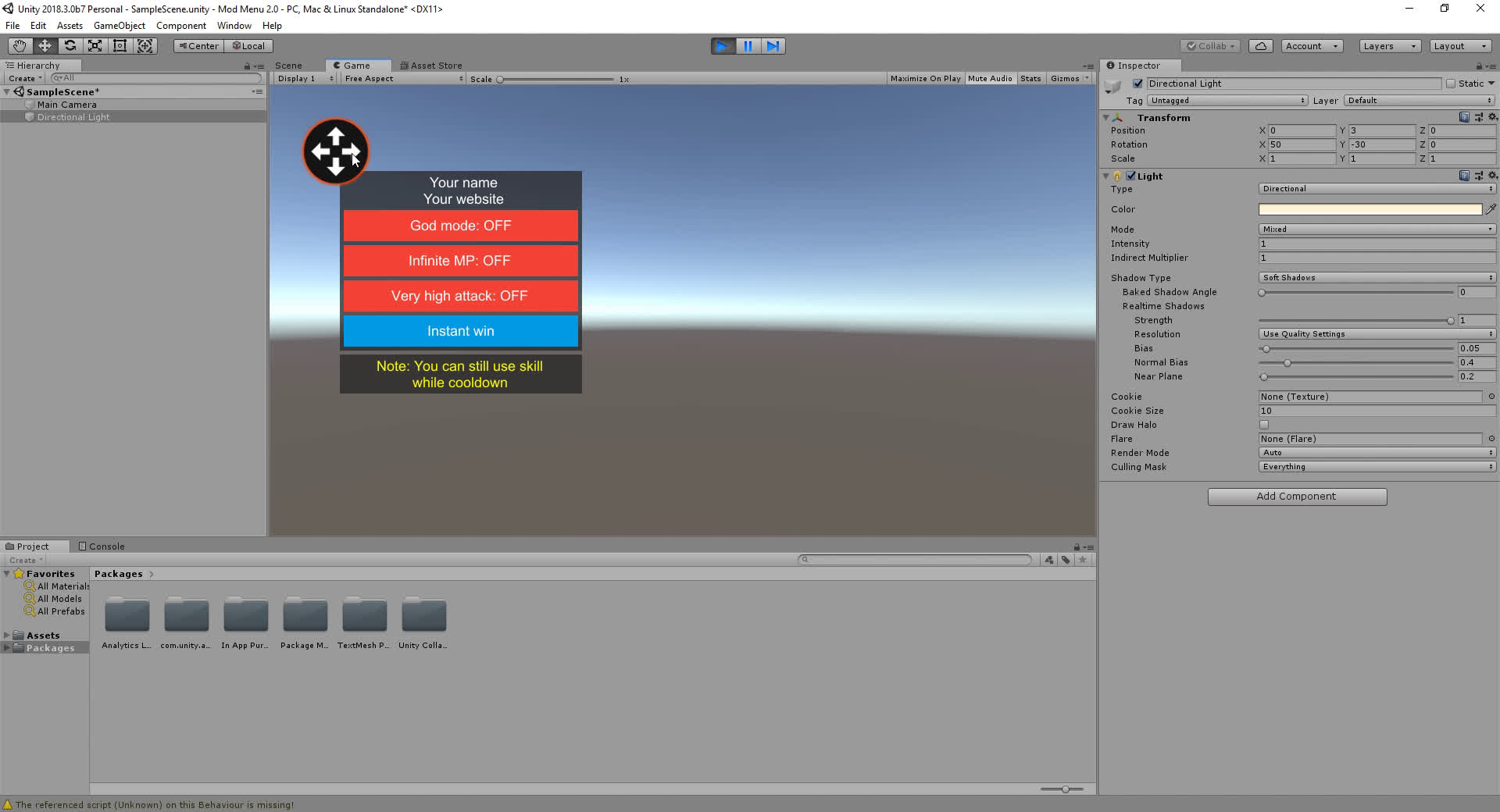Screen dimensions: 1500x812
Task: Expand the Assets folder in Project
Action: 7,636
